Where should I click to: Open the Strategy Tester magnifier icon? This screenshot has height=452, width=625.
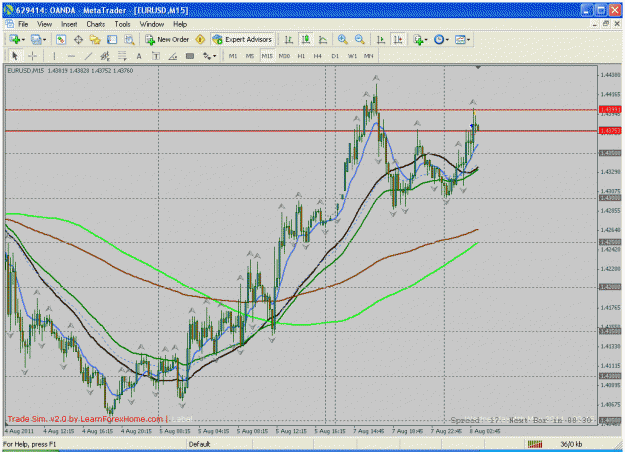(129, 39)
